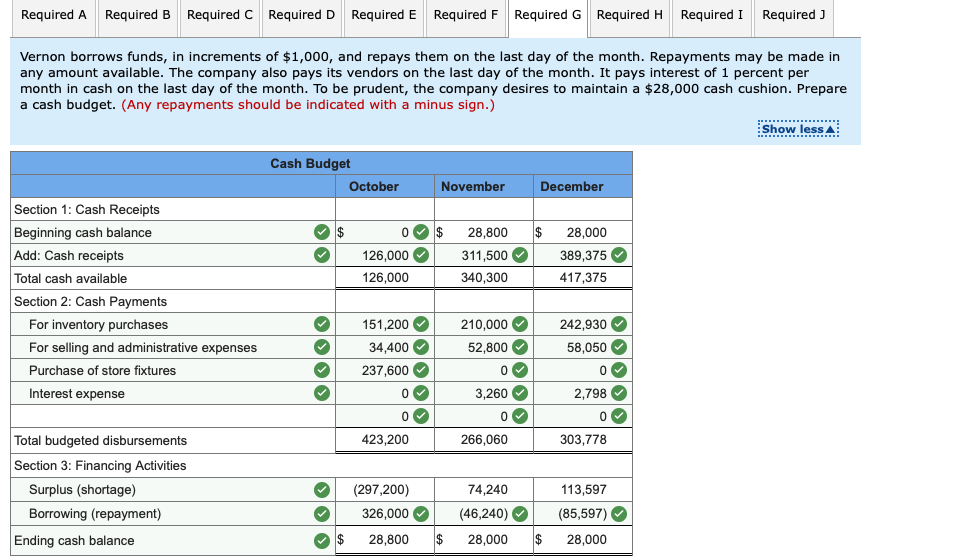
Task: Select the November cash receipts field 311,500
Action: point(484,255)
